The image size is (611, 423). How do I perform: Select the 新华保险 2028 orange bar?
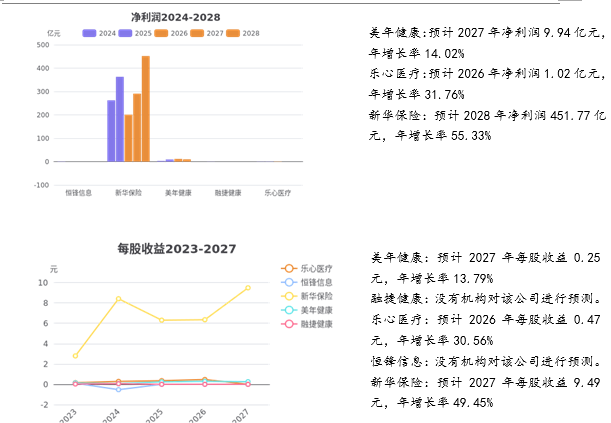(x=146, y=109)
